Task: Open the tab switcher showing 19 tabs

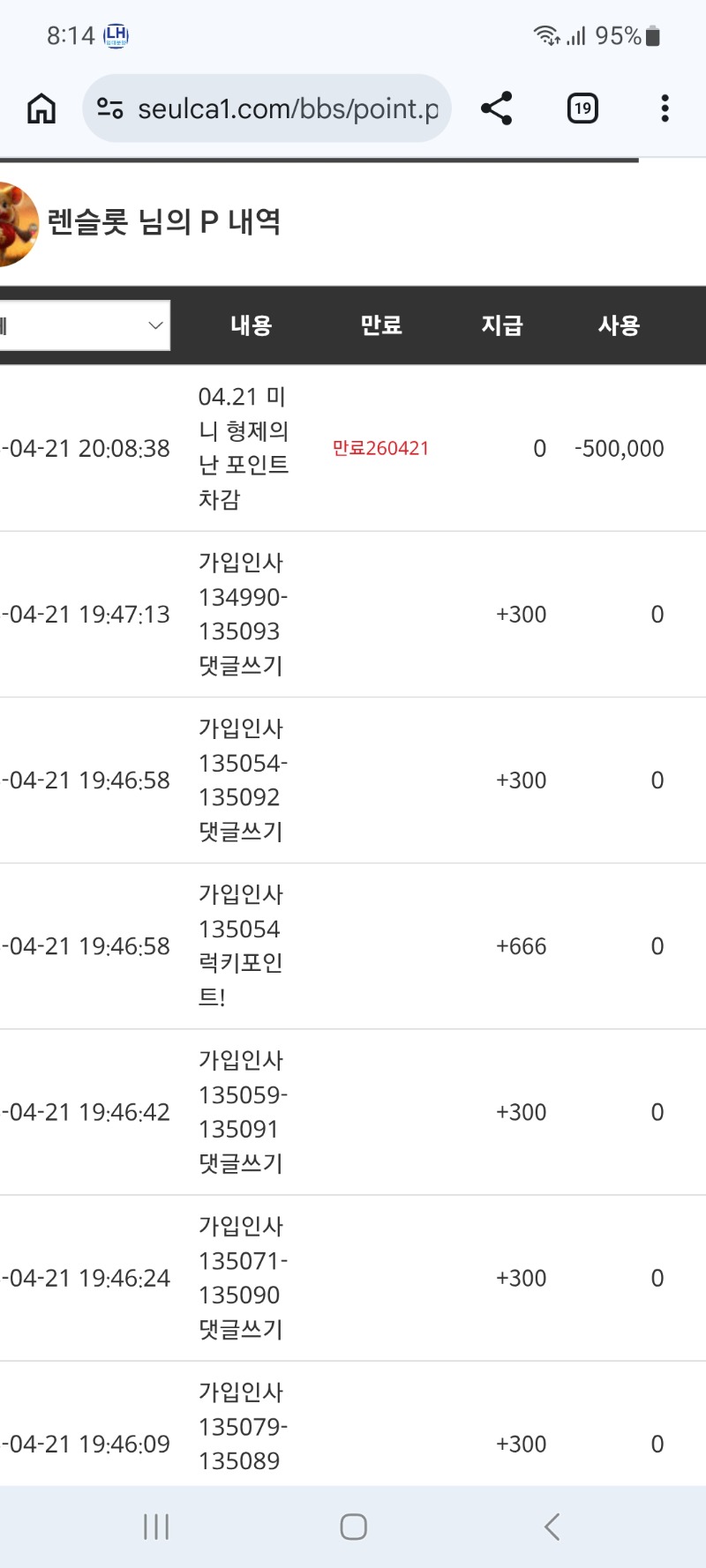Action: pos(582,108)
